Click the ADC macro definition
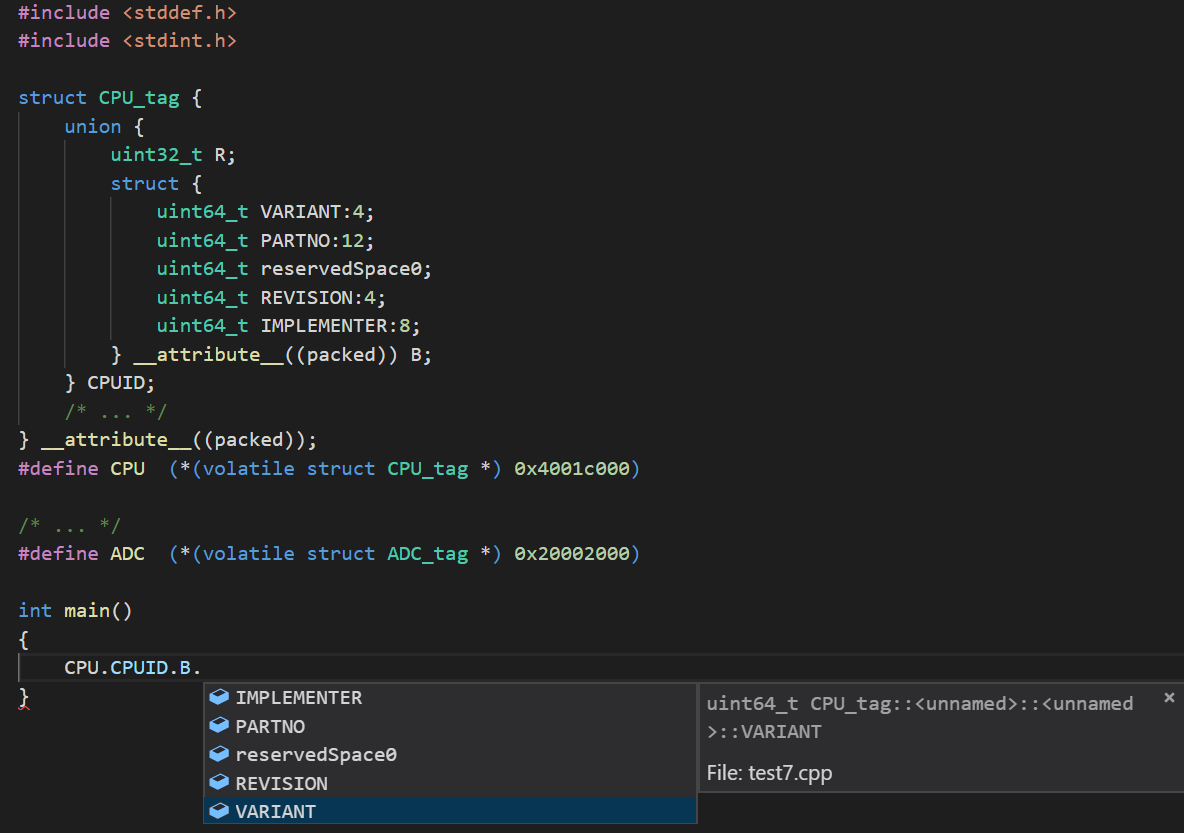Viewport: 1184px width, 833px height. click(127, 553)
